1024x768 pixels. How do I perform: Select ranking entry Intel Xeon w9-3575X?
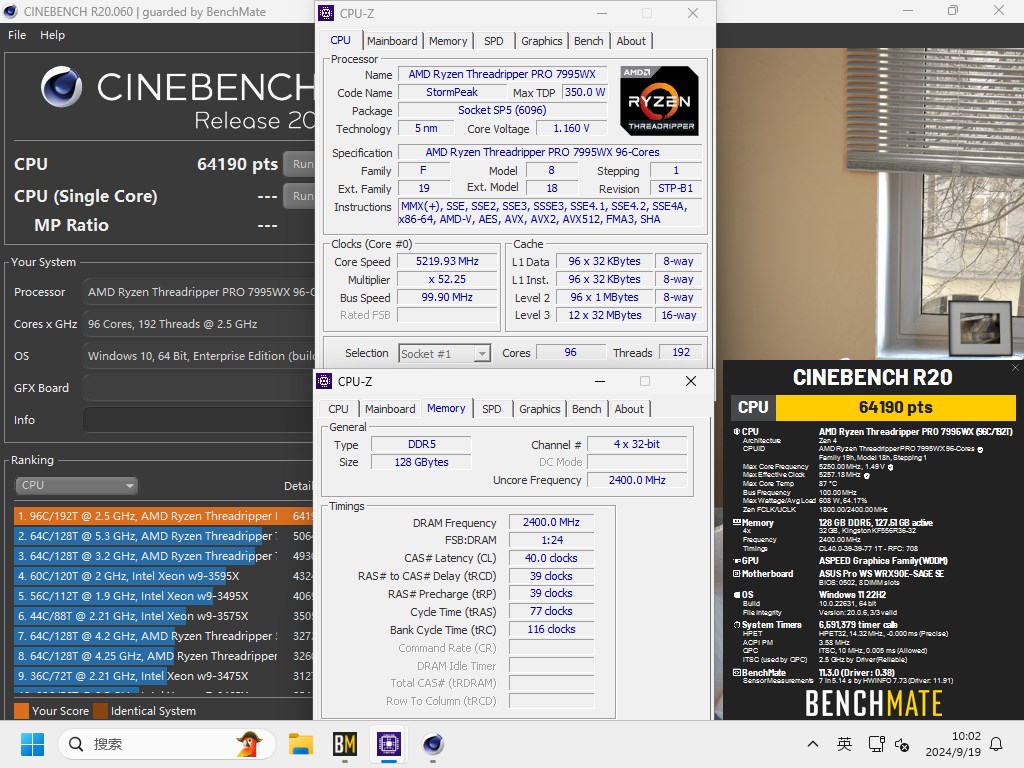pyautogui.click(x=163, y=616)
